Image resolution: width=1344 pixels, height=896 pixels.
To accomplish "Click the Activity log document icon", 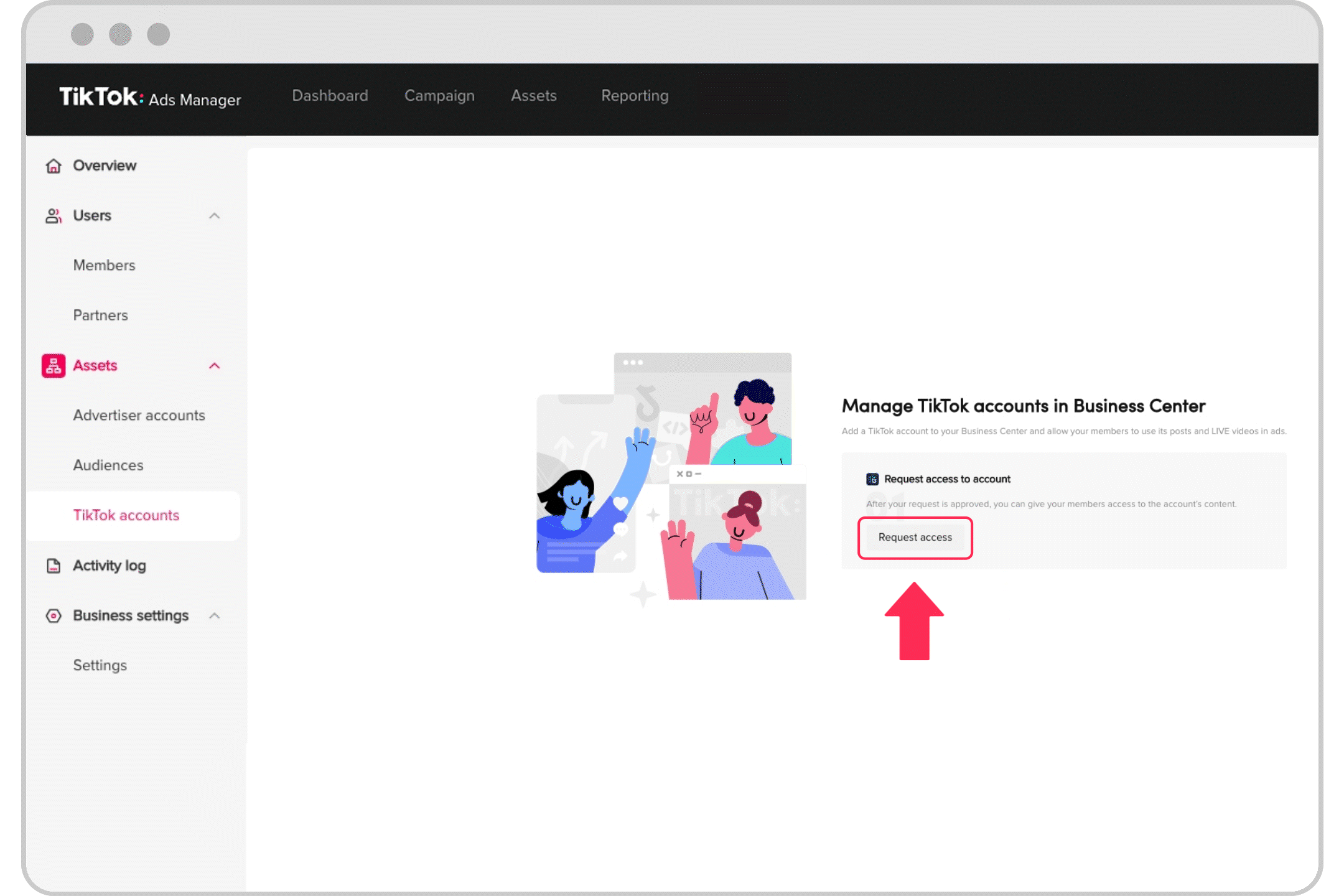I will pyautogui.click(x=54, y=566).
